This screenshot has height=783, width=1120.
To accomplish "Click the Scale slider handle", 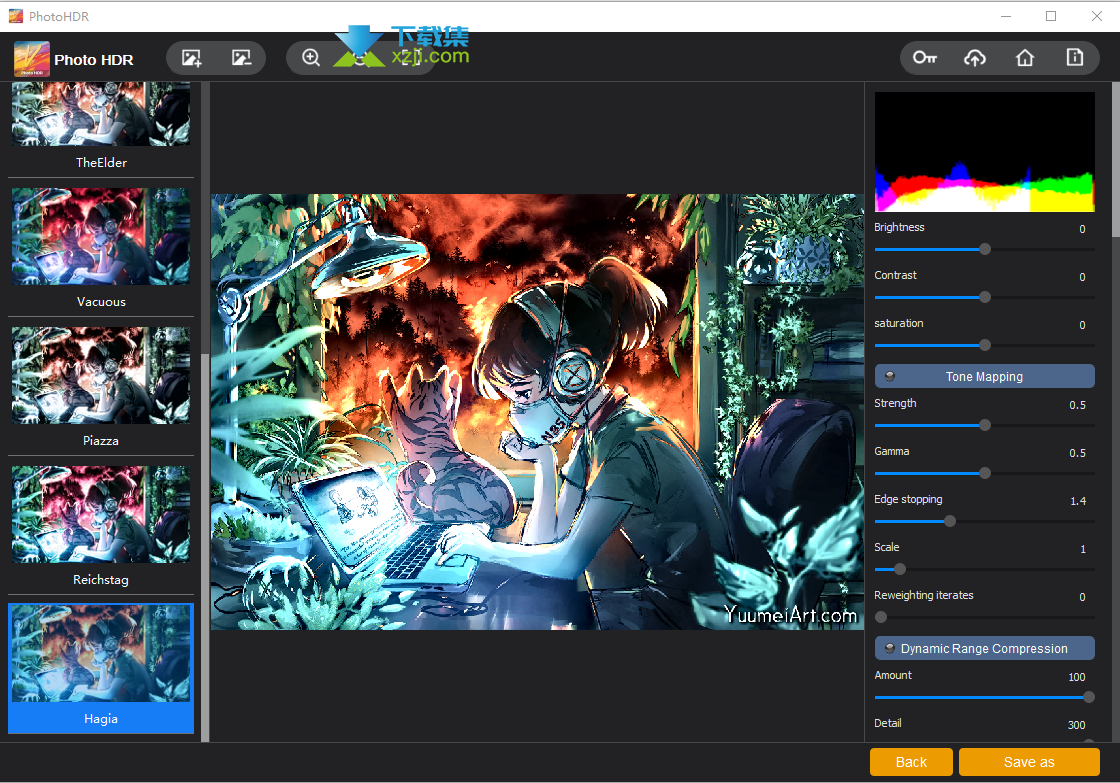I will pos(900,569).
